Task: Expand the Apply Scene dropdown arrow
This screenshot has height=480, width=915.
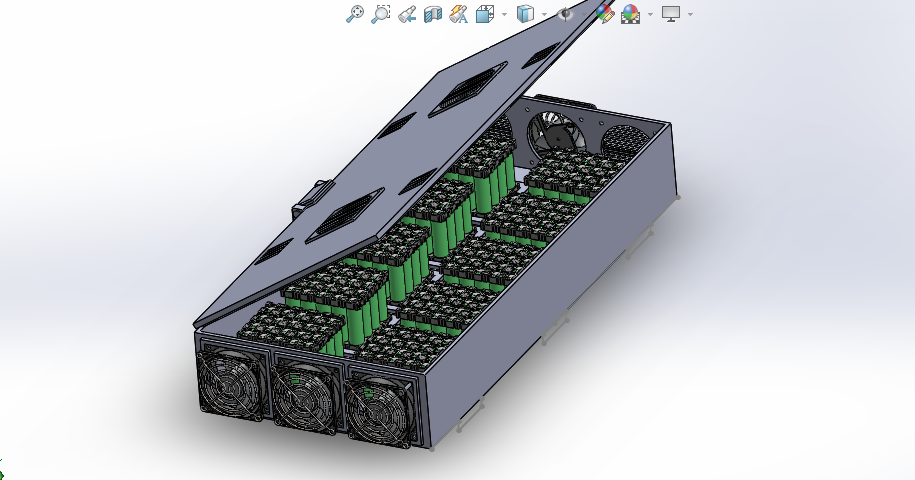Action: click(650, 15)
